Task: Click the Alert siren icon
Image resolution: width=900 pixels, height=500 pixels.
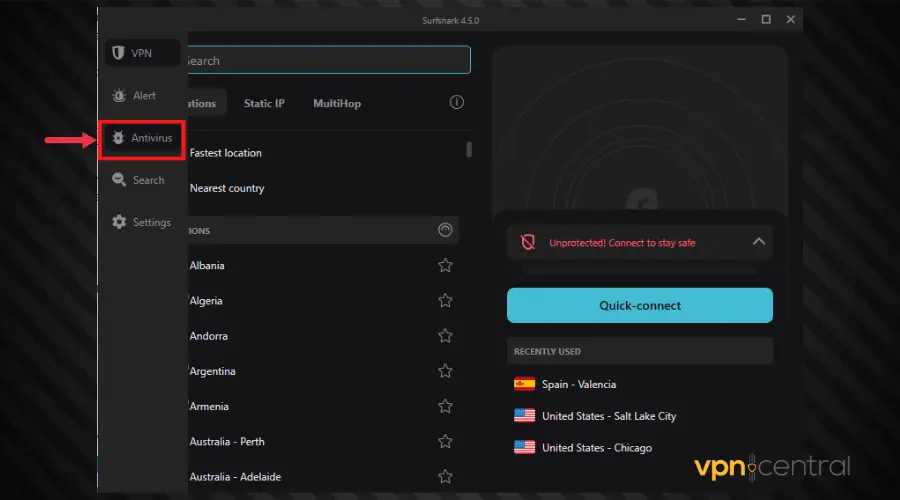Action: (x=119, y=95)
